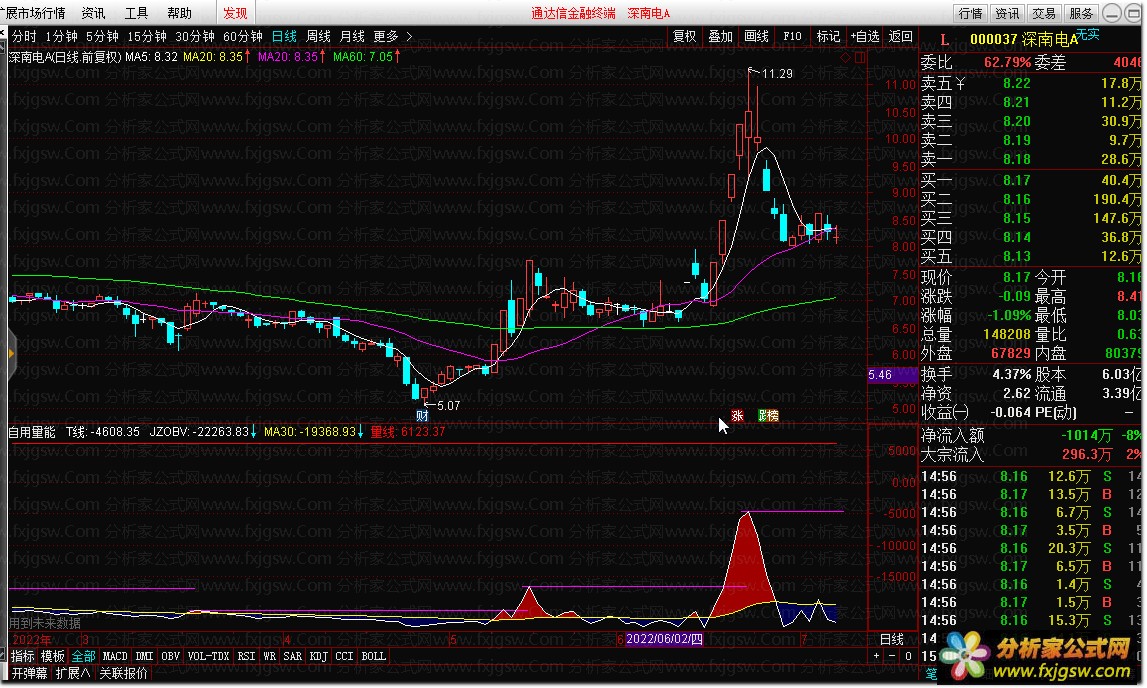The height and width of the screenshot is (688, 1147).
Task: Click the 2022/06/02/四 date marker on timeline
Action: point(664,638)
